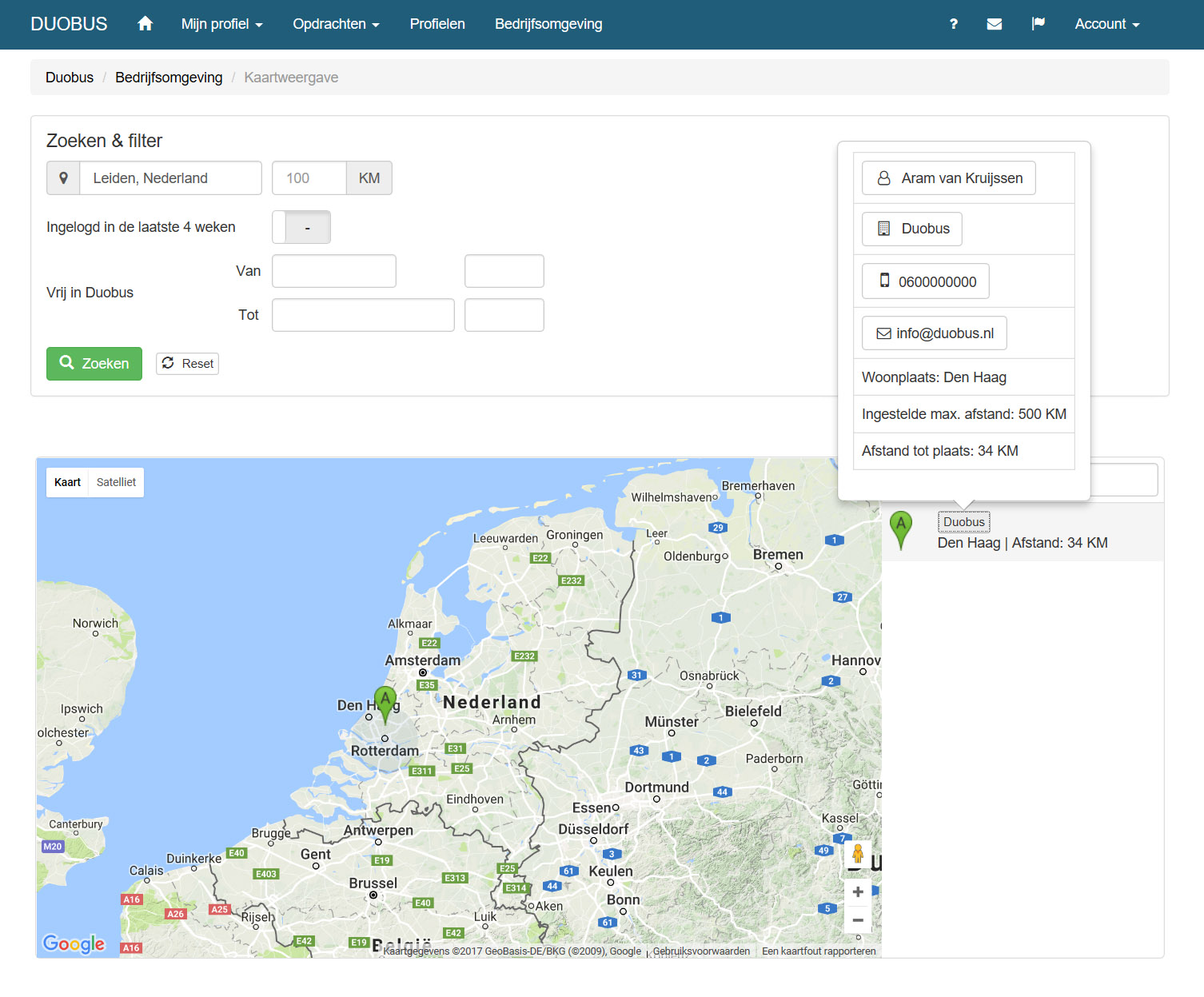
Task: Click phone number 0600000000 button
Action: point(926,281)
